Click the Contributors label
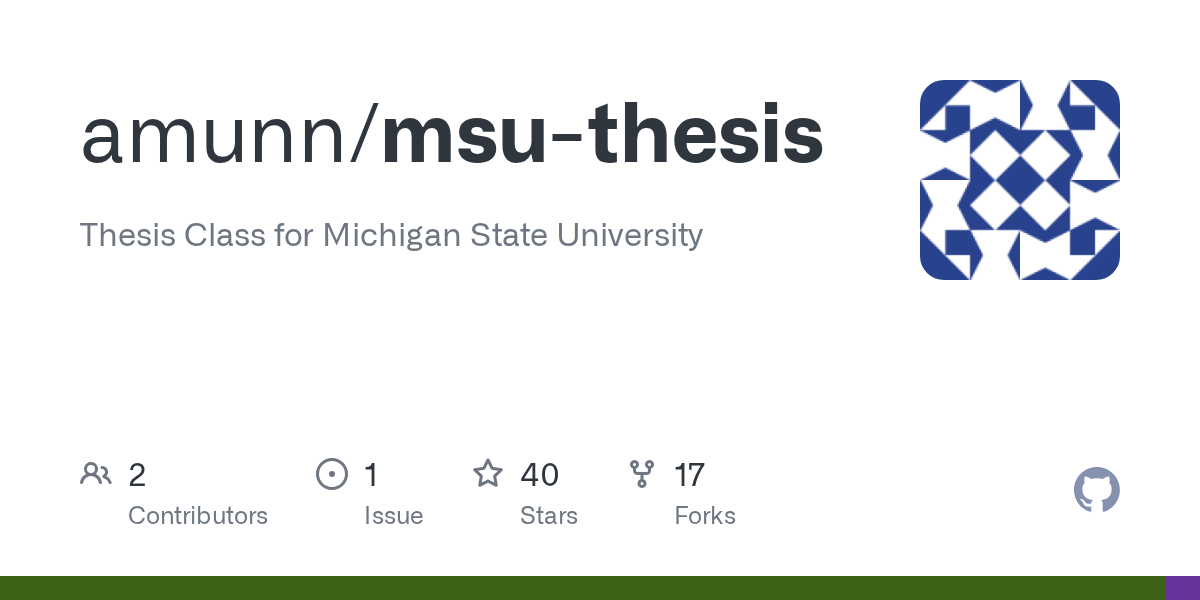Viewport: 1200px width, 600px height. click(x=198, y=516)
